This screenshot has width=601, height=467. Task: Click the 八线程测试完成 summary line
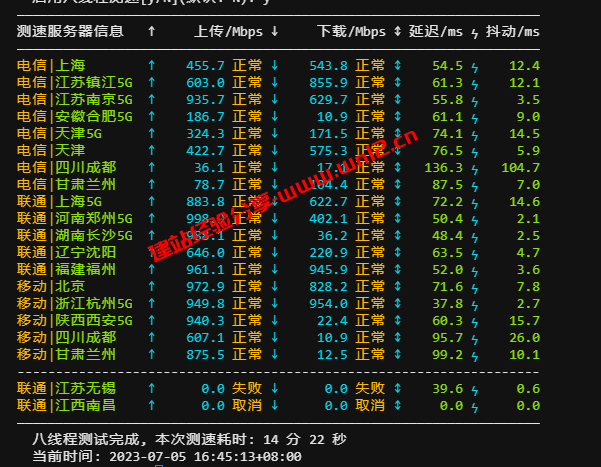[x=190, y=439]
